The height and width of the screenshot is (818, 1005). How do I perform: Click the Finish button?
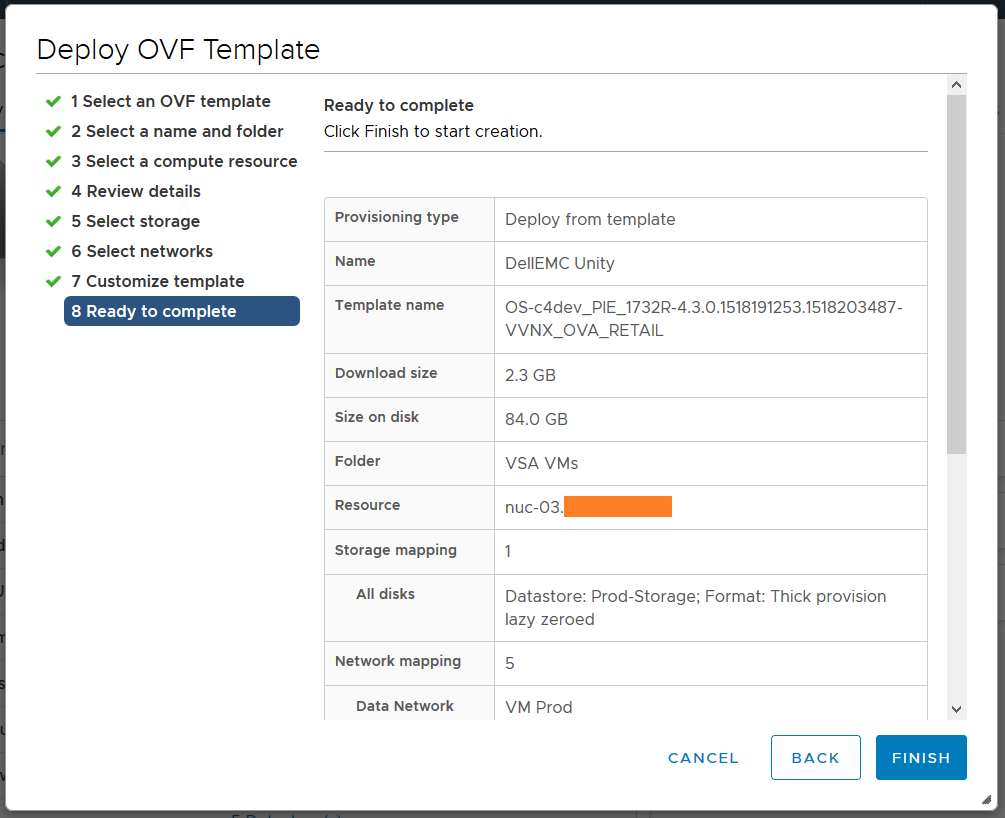[x=921, y=757]
